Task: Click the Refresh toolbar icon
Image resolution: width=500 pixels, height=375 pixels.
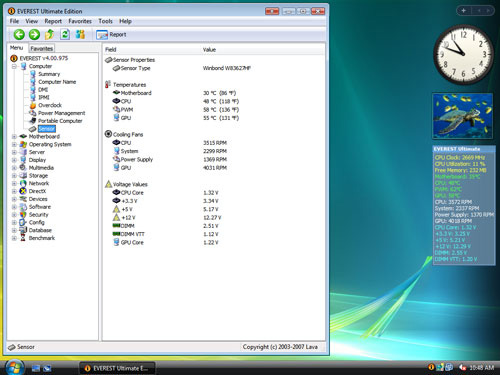Action: [65, 34]
